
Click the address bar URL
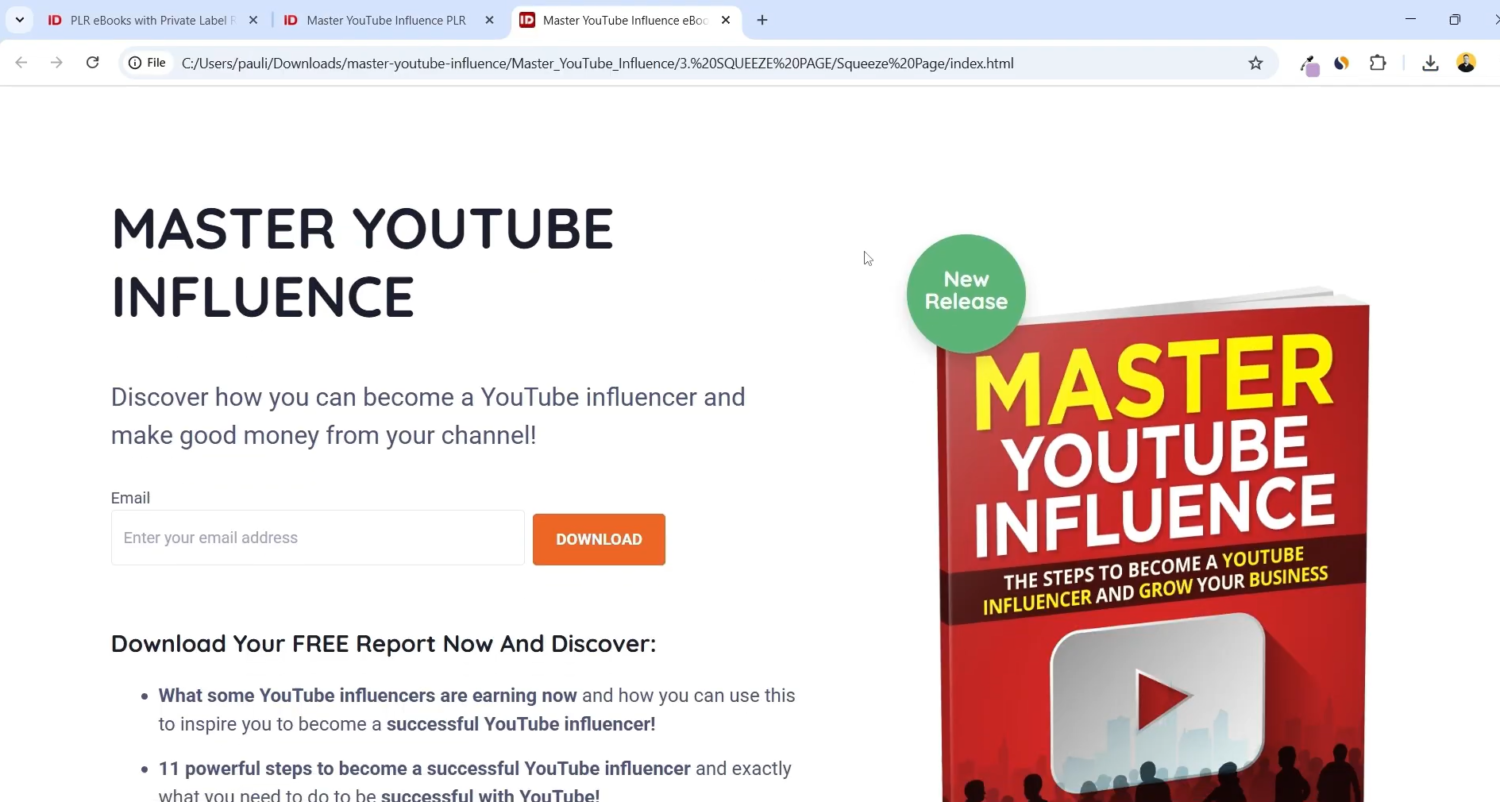(597, 63)
